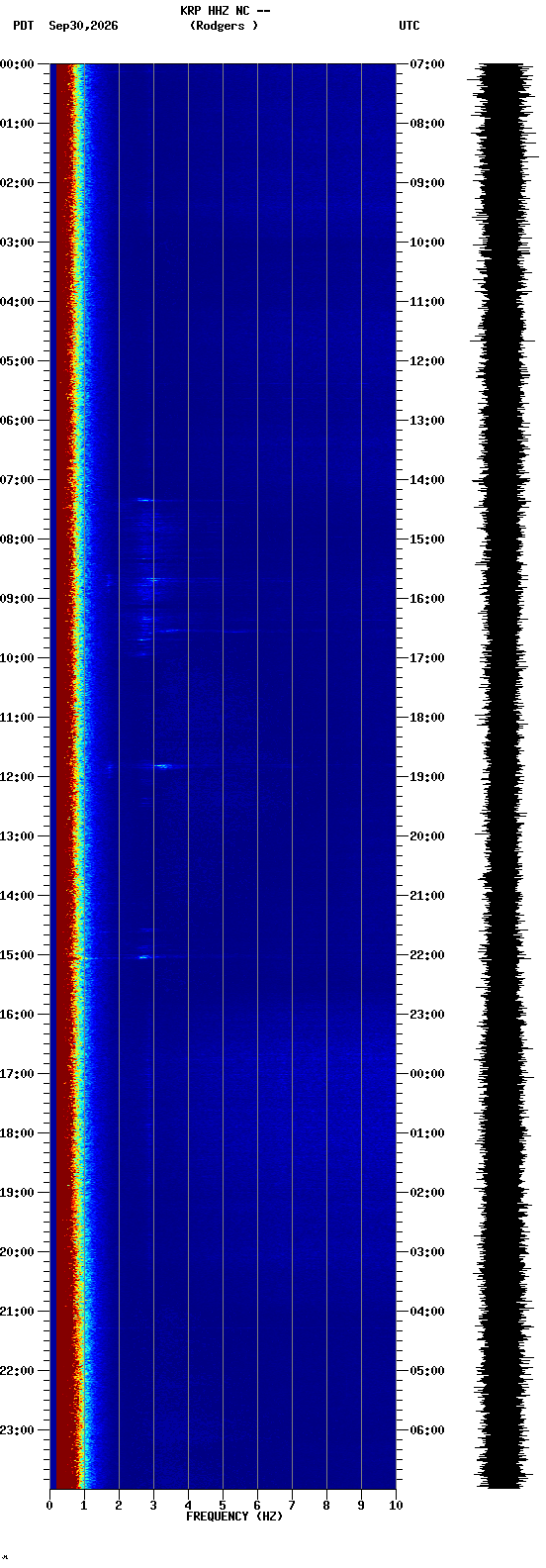Click the 22:00 UTC time label

pos(427,955)
